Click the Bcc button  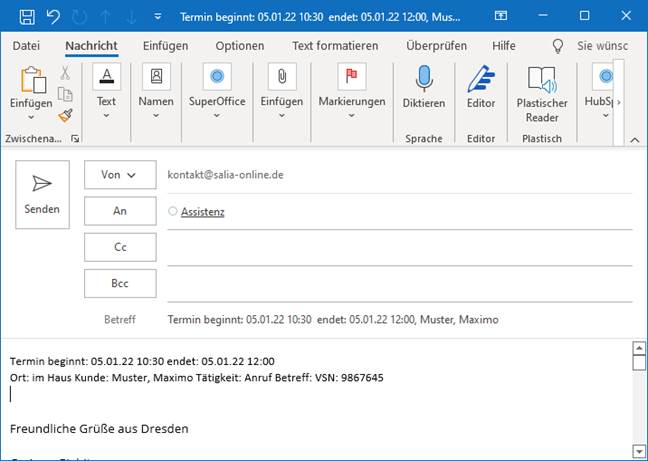120,283
